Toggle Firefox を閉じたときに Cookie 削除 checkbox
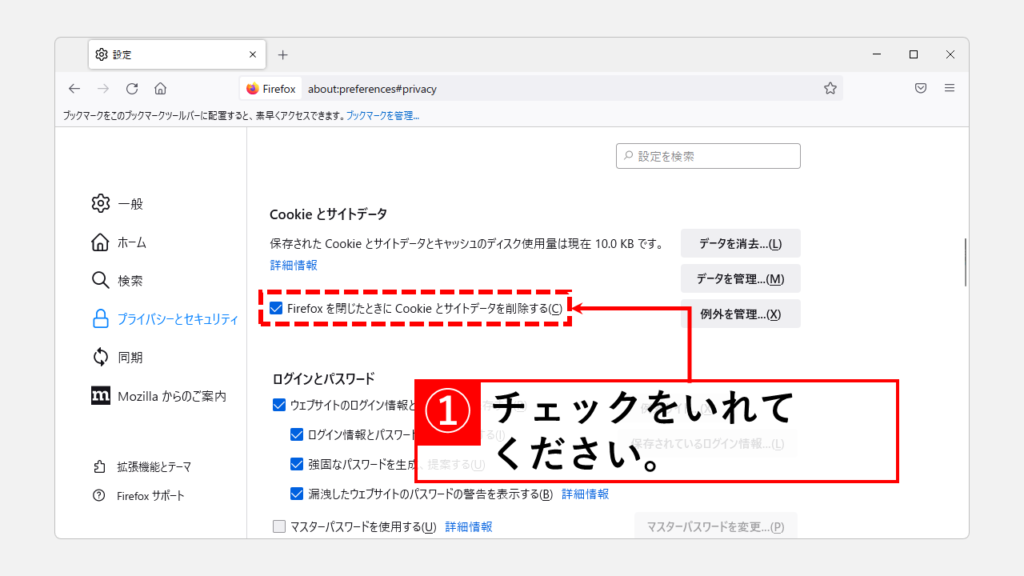 (277, 309)
